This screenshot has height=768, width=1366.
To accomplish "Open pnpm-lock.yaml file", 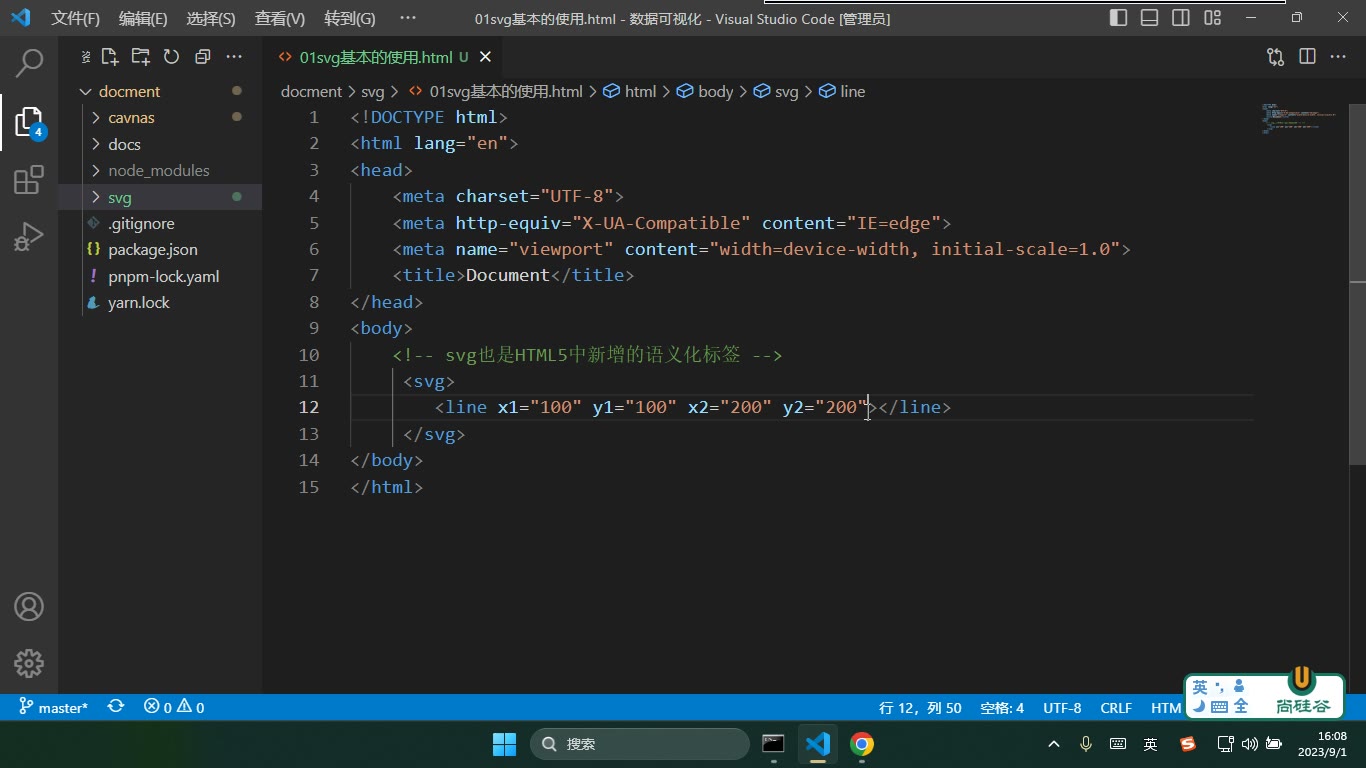I will click(160, 276).
